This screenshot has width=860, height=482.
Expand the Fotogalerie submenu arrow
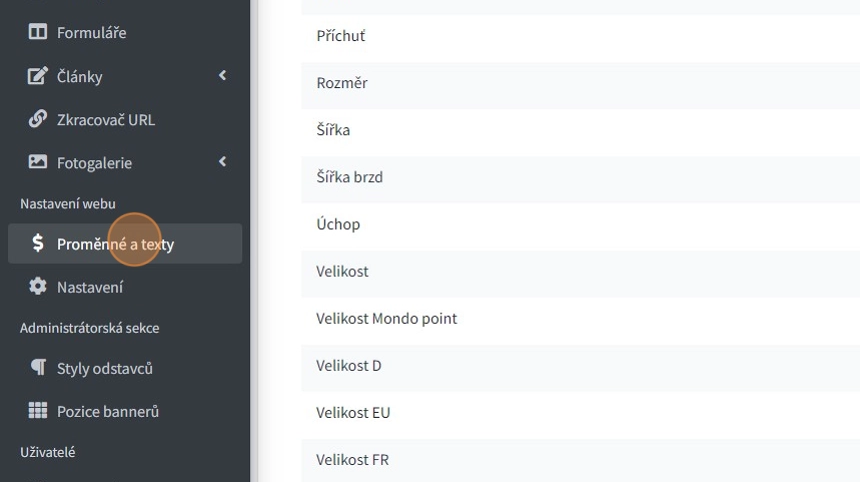pyautogui.click(x=223, y=162)
